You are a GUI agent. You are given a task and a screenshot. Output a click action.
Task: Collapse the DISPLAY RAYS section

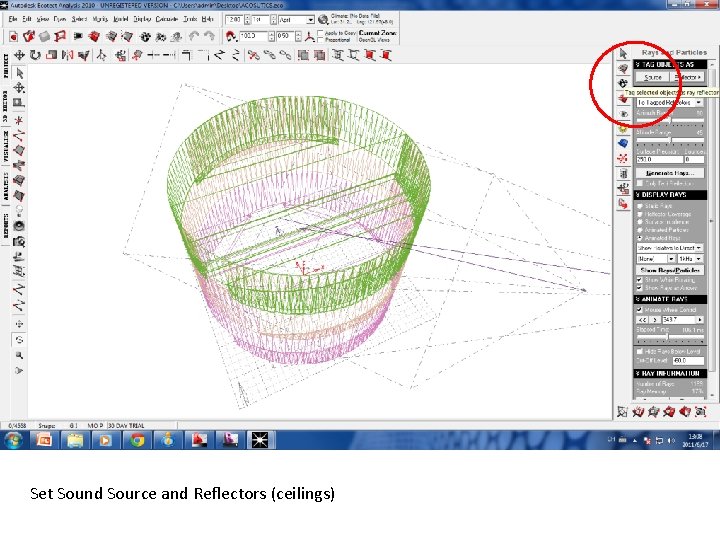pos(670,195)
